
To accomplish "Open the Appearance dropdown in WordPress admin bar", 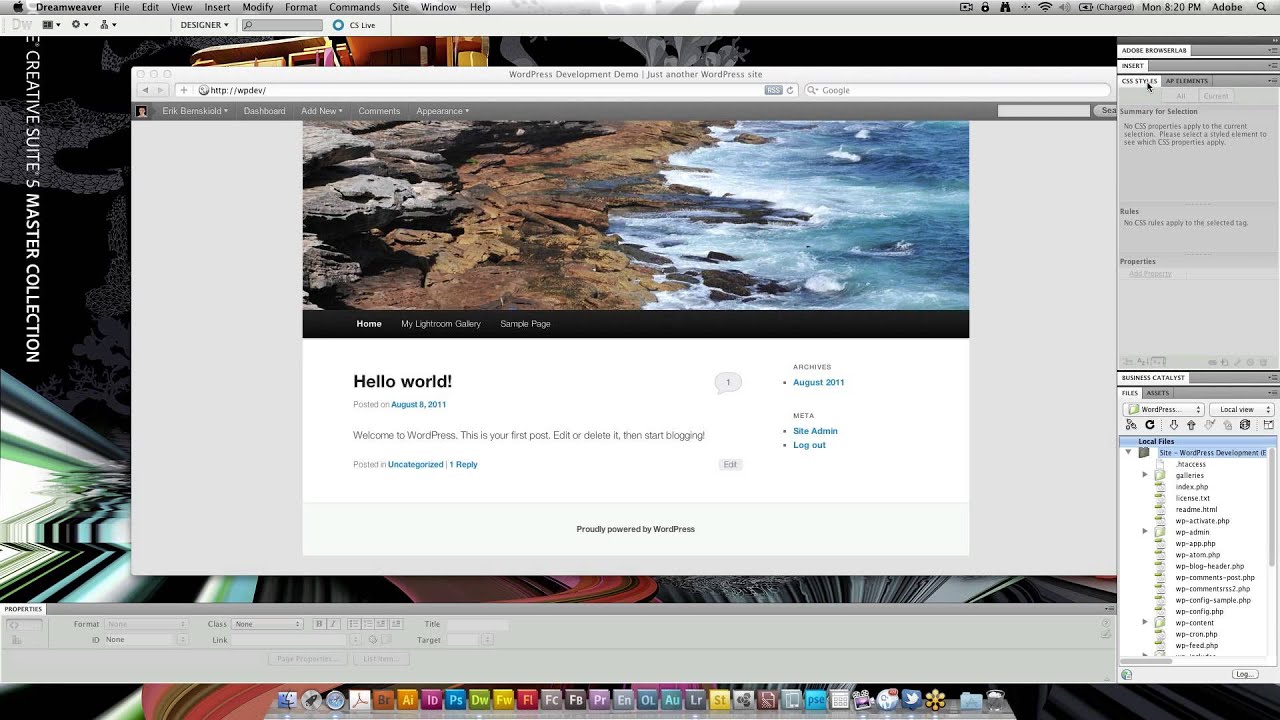I will (x=443, y=111).
